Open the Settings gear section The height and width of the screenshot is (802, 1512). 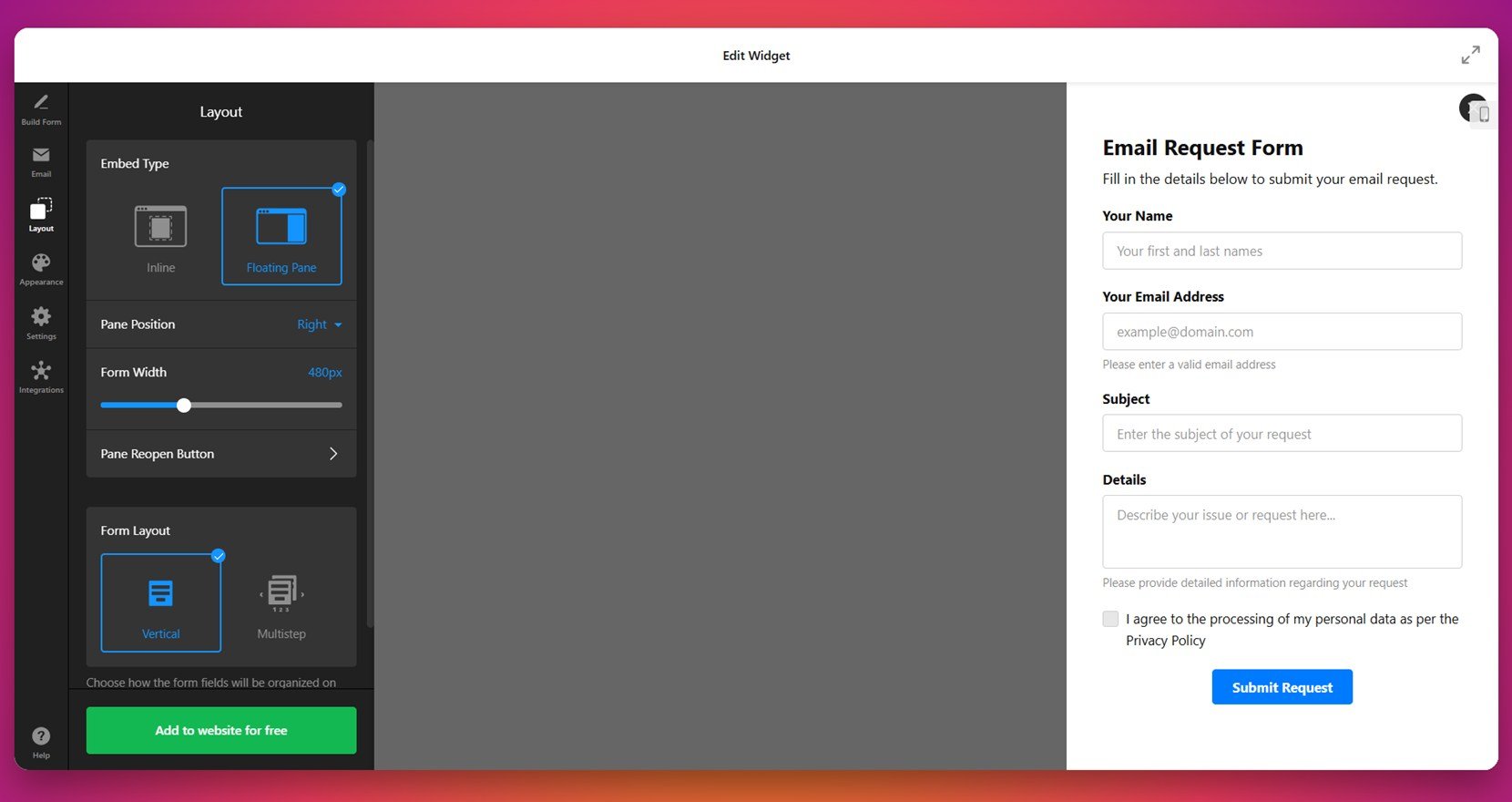click(41, 324)
